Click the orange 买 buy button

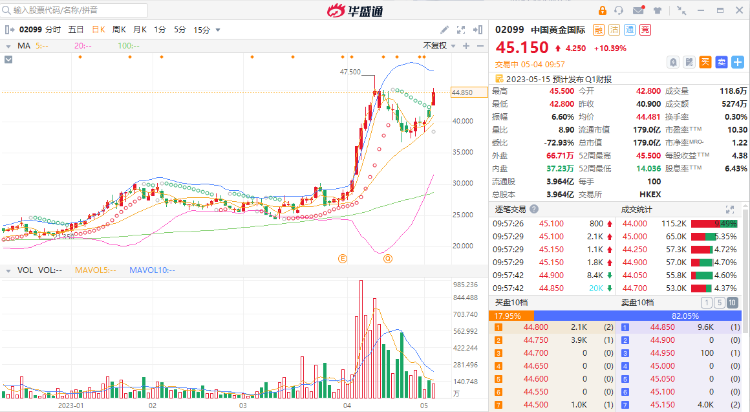click(x=705, y=62)
